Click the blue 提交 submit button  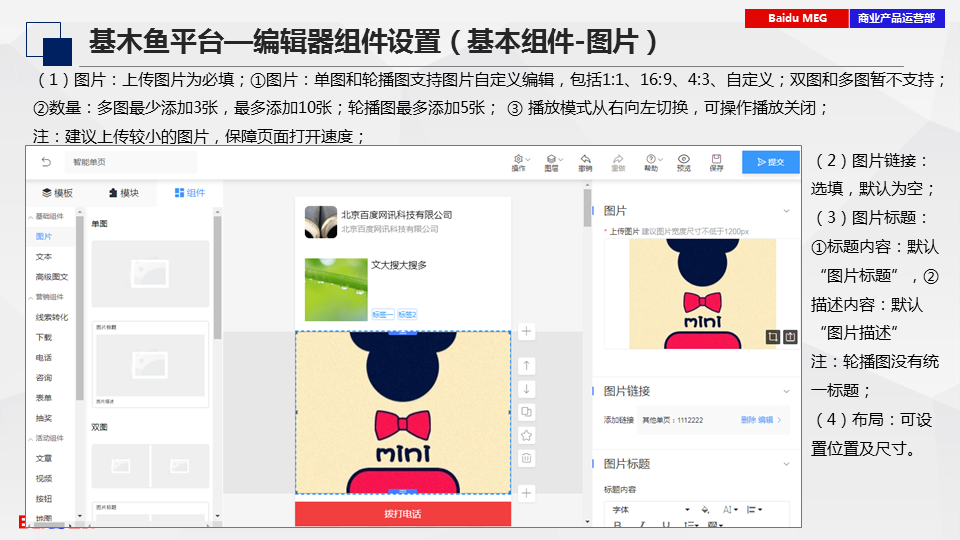tap(771, 162)
